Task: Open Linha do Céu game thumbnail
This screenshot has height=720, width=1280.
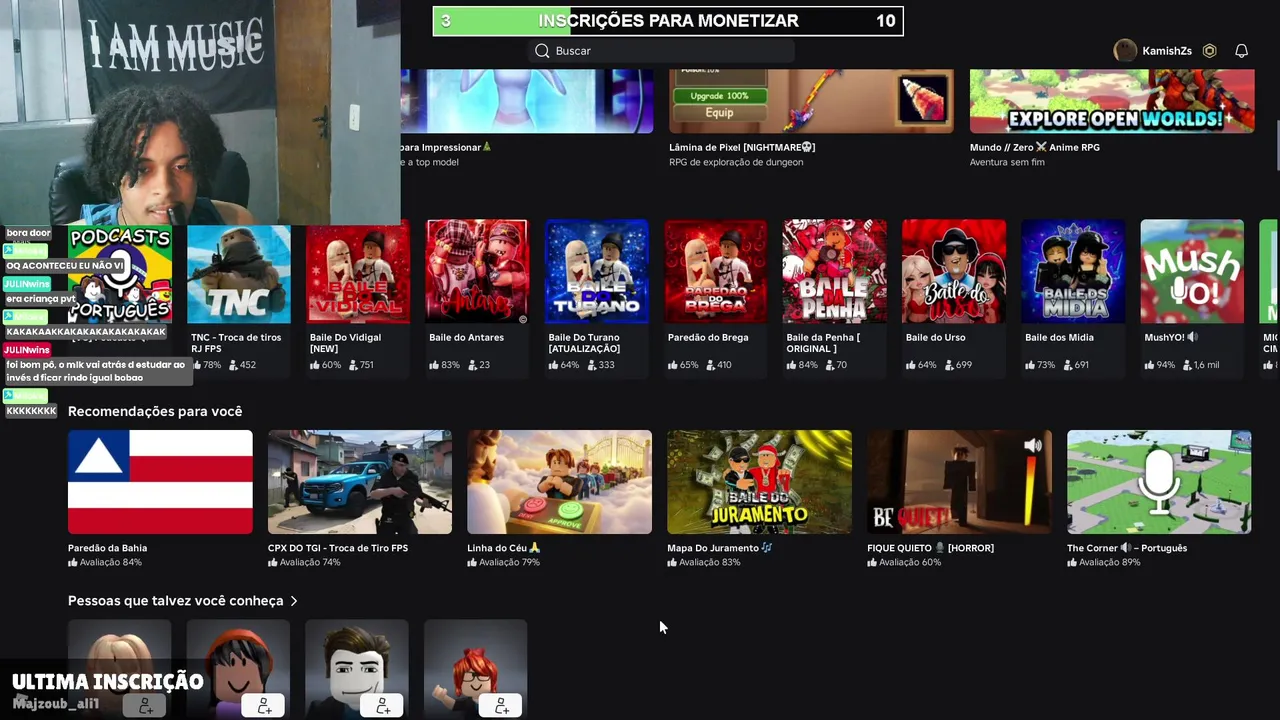Action: (559, 482)
